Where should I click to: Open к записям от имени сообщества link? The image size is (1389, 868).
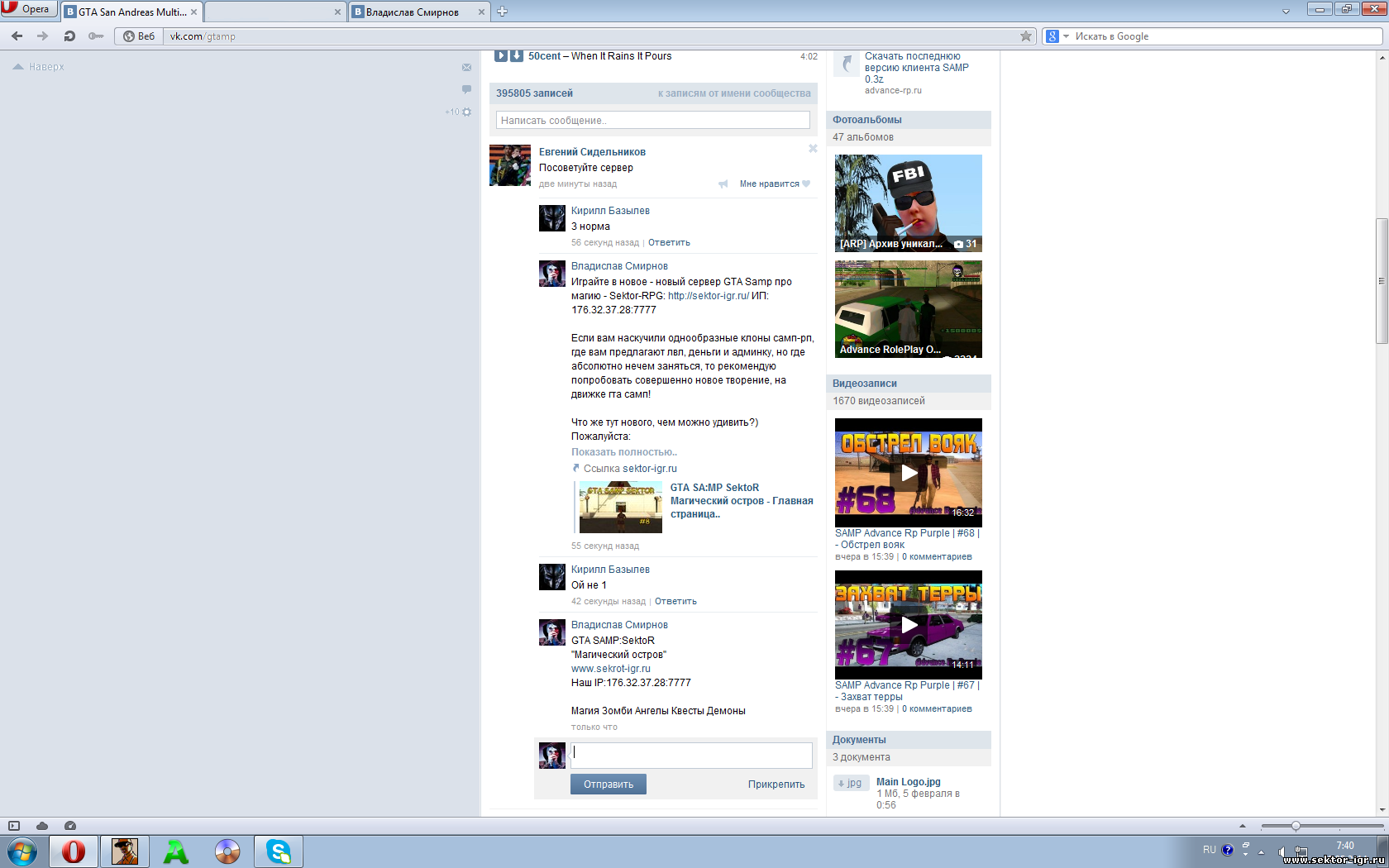[734, 93]
